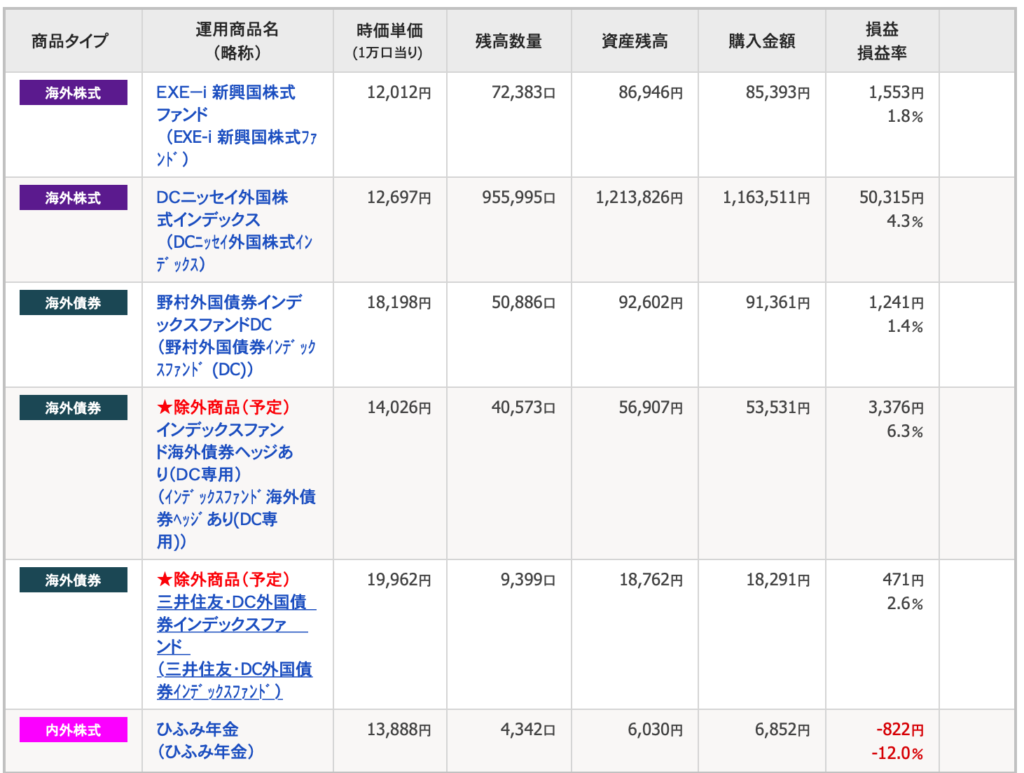The image size is (1024, 773).
Task: Select the balance quantity 4,342口
Action: [x=528, y=730]
